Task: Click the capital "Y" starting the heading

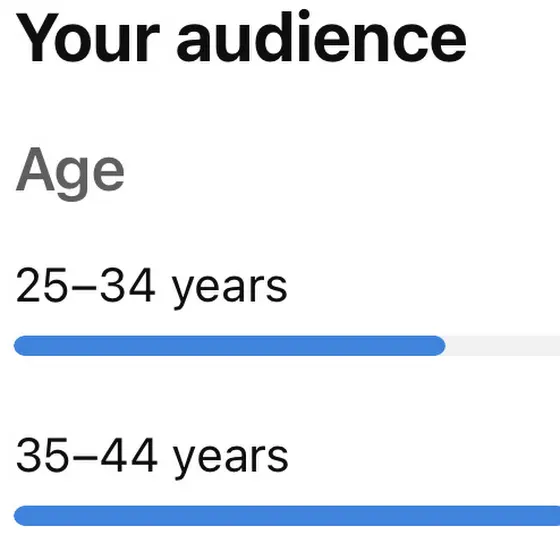Action: [37, 37]
